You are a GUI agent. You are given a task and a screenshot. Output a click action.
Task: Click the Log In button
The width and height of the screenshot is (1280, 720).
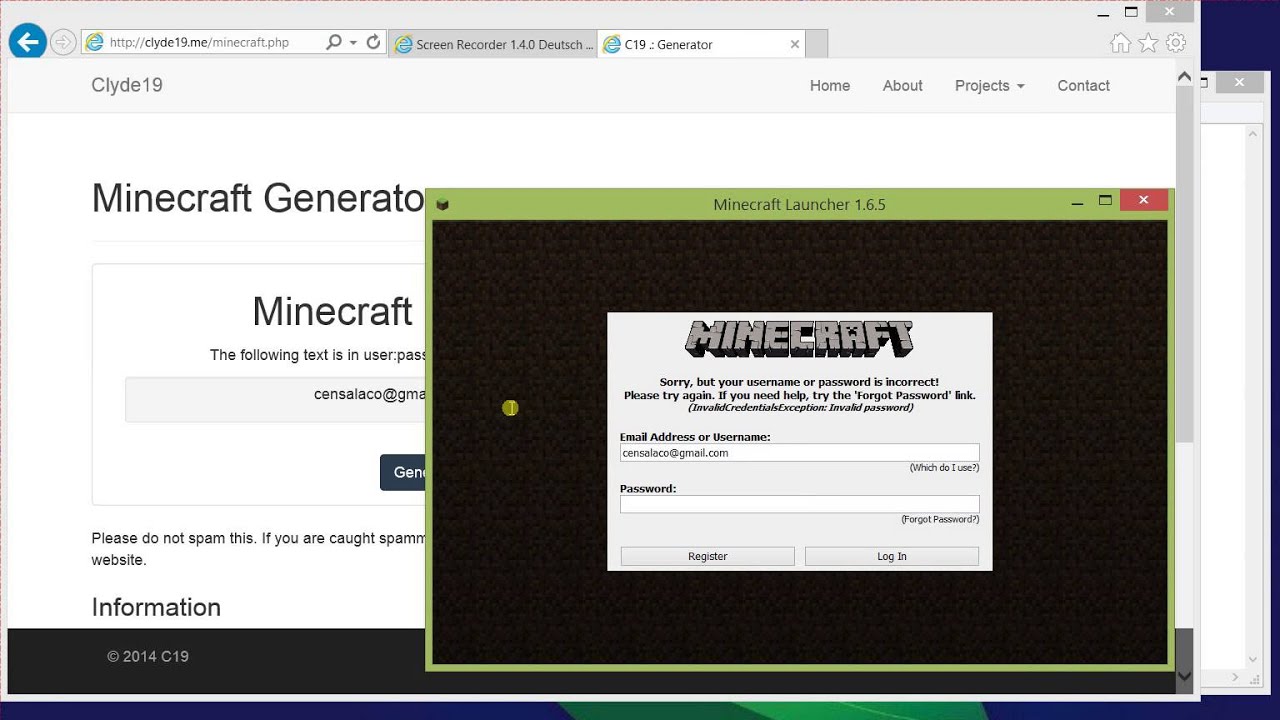click(892, 556)
